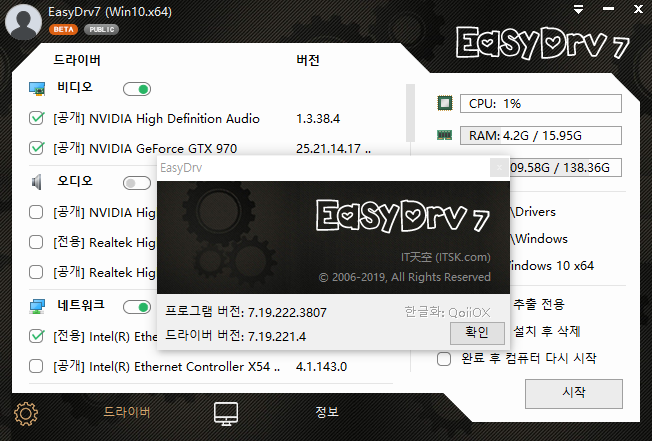
Task: Close the EasyDrv7 main window
Action: point(638,9)
